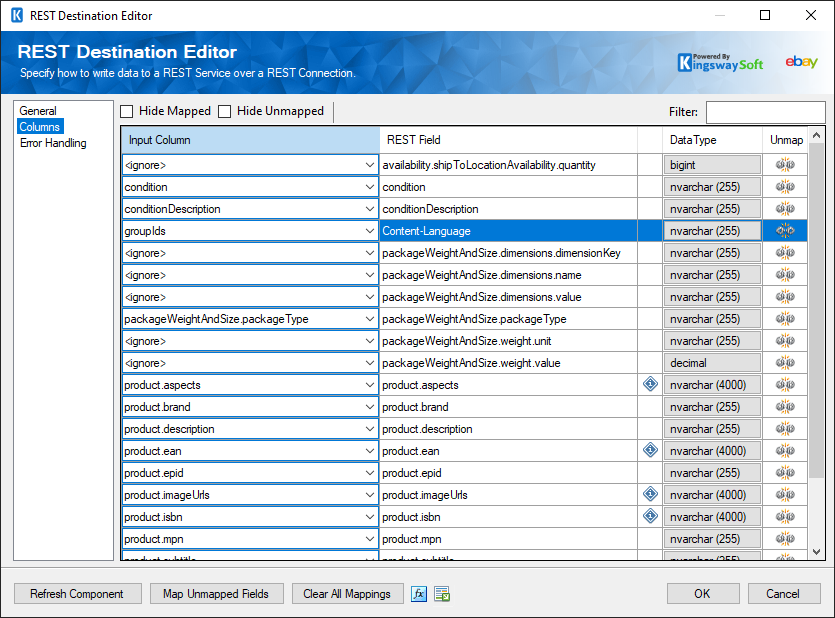Click Map Unmapped Fields button
Image resolution: width=835 pixels, height=618 pixels.
pos(216,594)
